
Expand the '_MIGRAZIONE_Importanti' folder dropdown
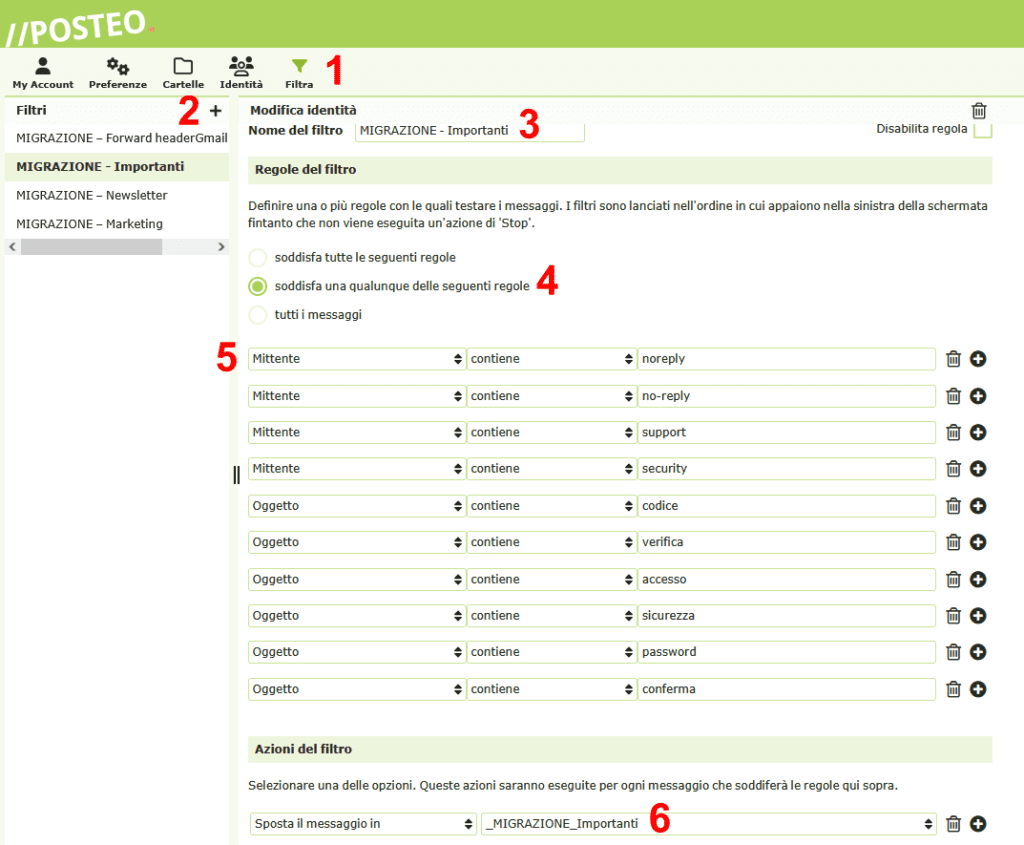(709, 824)
